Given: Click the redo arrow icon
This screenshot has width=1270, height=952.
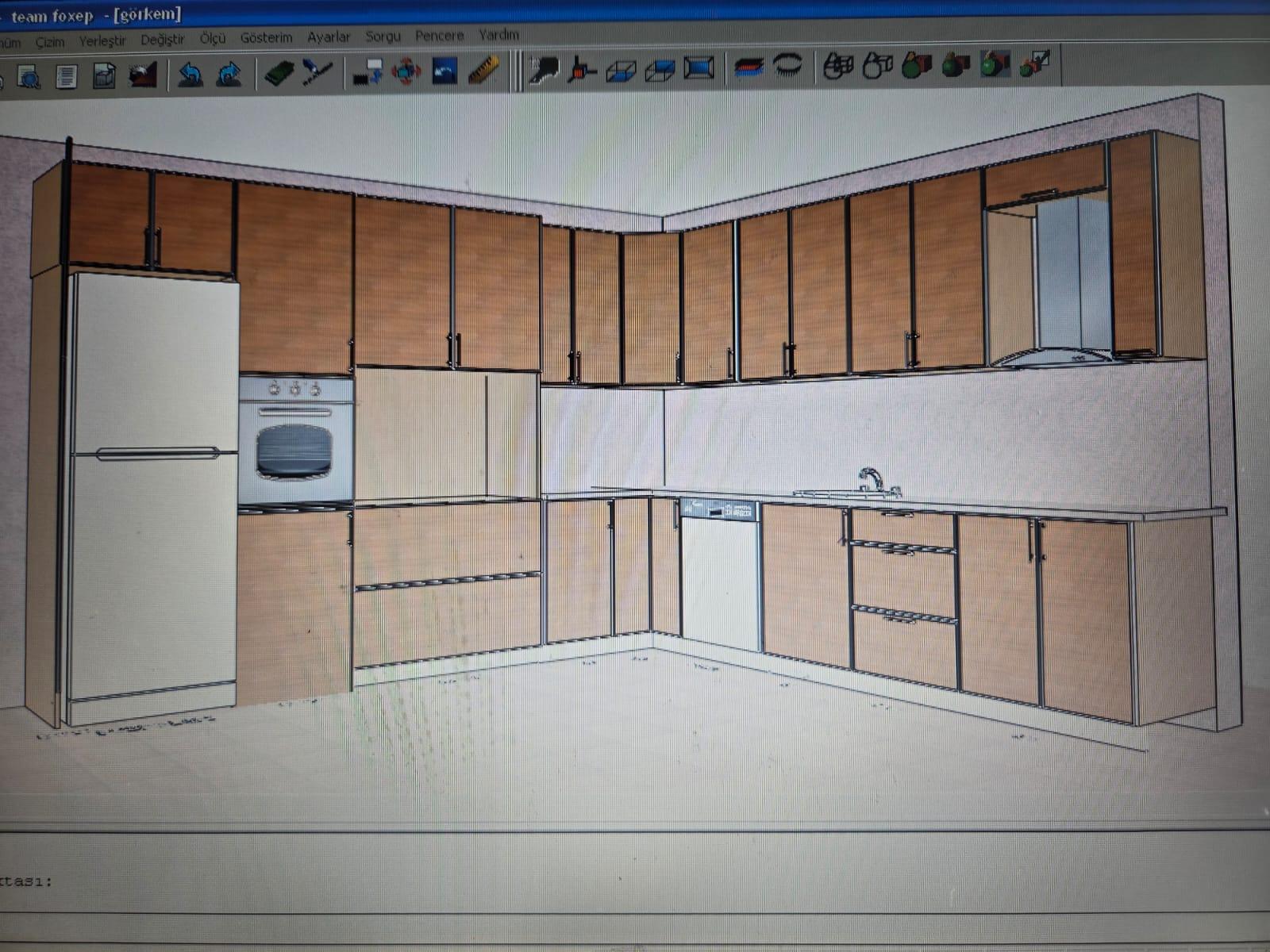Looking at the screenshot, I should (229, 75).
